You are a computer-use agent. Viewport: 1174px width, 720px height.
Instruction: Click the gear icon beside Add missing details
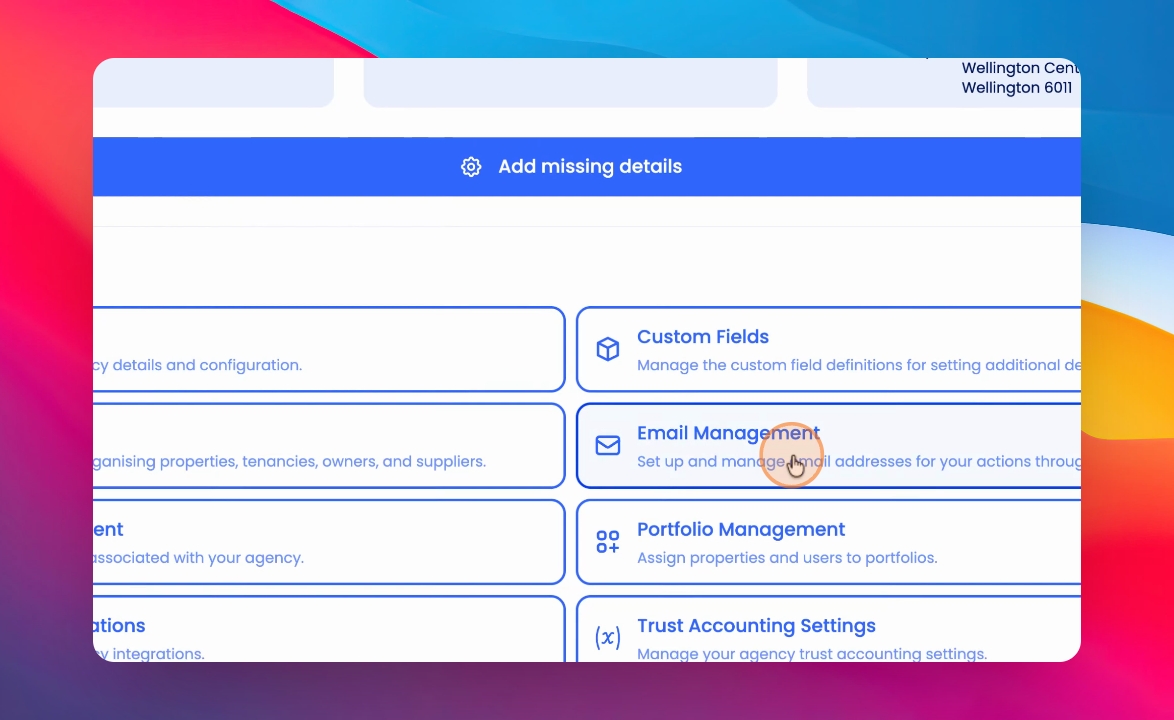(x=471, y=167)
